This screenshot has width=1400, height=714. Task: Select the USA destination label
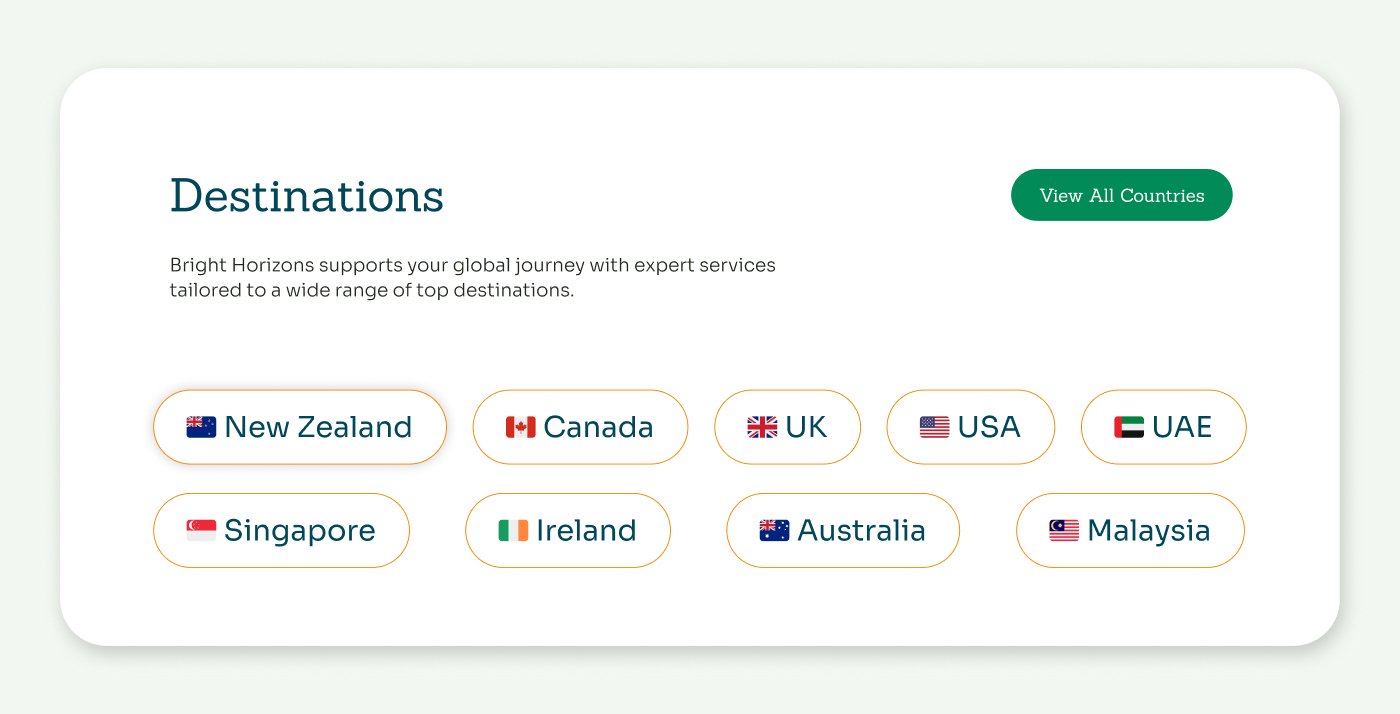pyautogui.click(x=989, y=427)
